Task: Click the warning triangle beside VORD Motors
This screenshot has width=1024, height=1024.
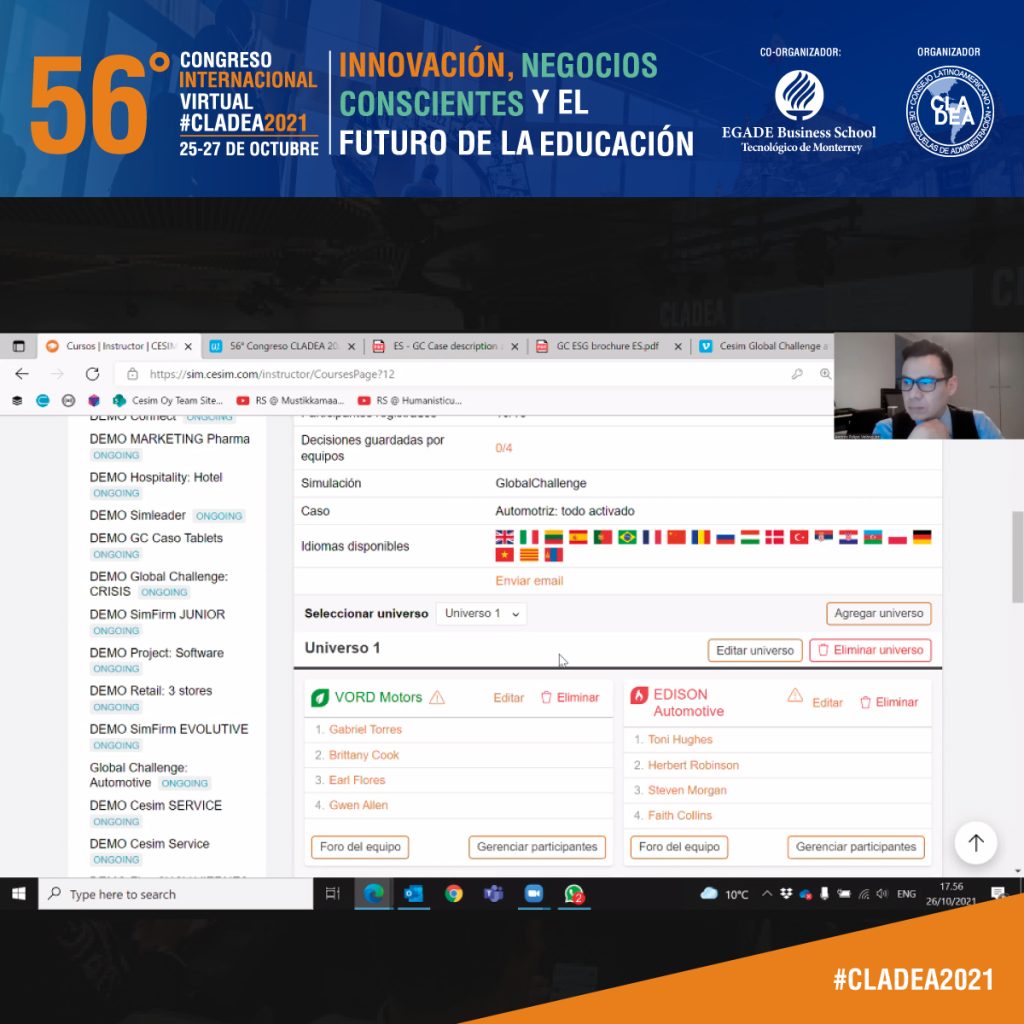Action: pos(437,697)
